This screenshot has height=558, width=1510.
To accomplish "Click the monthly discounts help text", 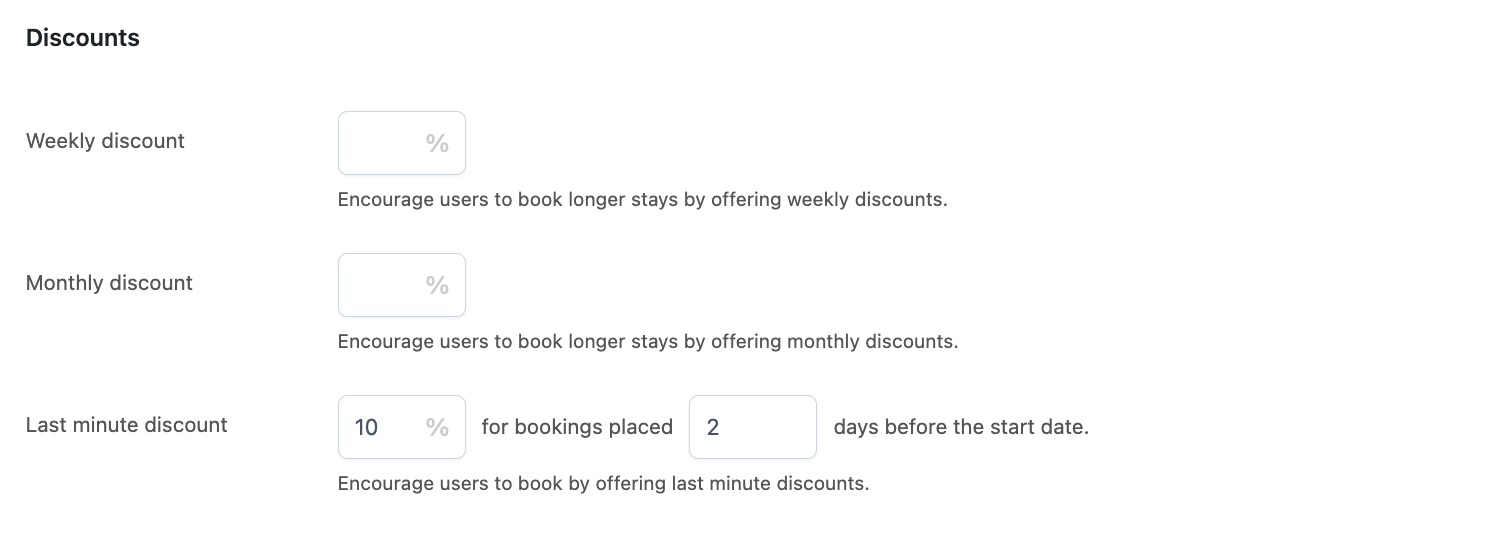I will (648, 341).
